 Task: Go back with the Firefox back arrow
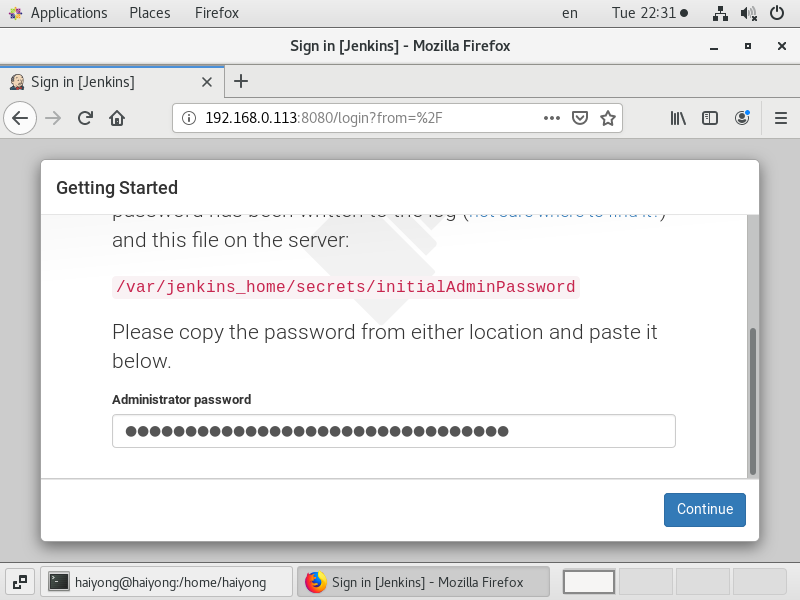(x=20, y=118)
